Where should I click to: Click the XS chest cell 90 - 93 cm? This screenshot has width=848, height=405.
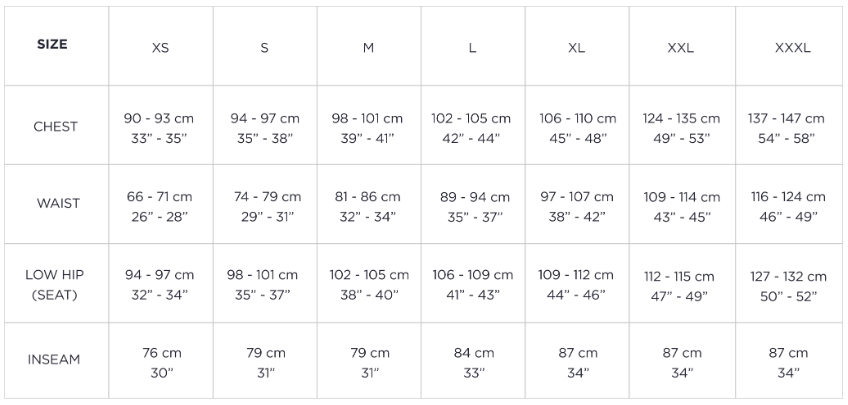click(160, 128)
